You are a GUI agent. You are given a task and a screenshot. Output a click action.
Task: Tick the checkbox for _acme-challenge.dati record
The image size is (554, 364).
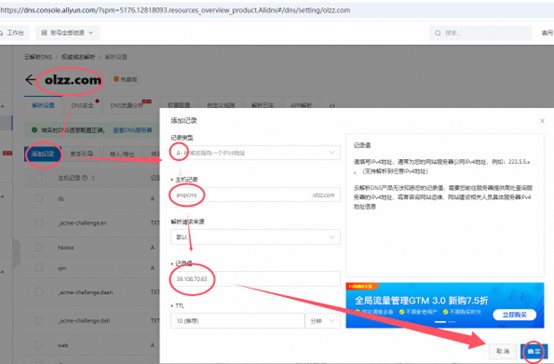point(39,321)
